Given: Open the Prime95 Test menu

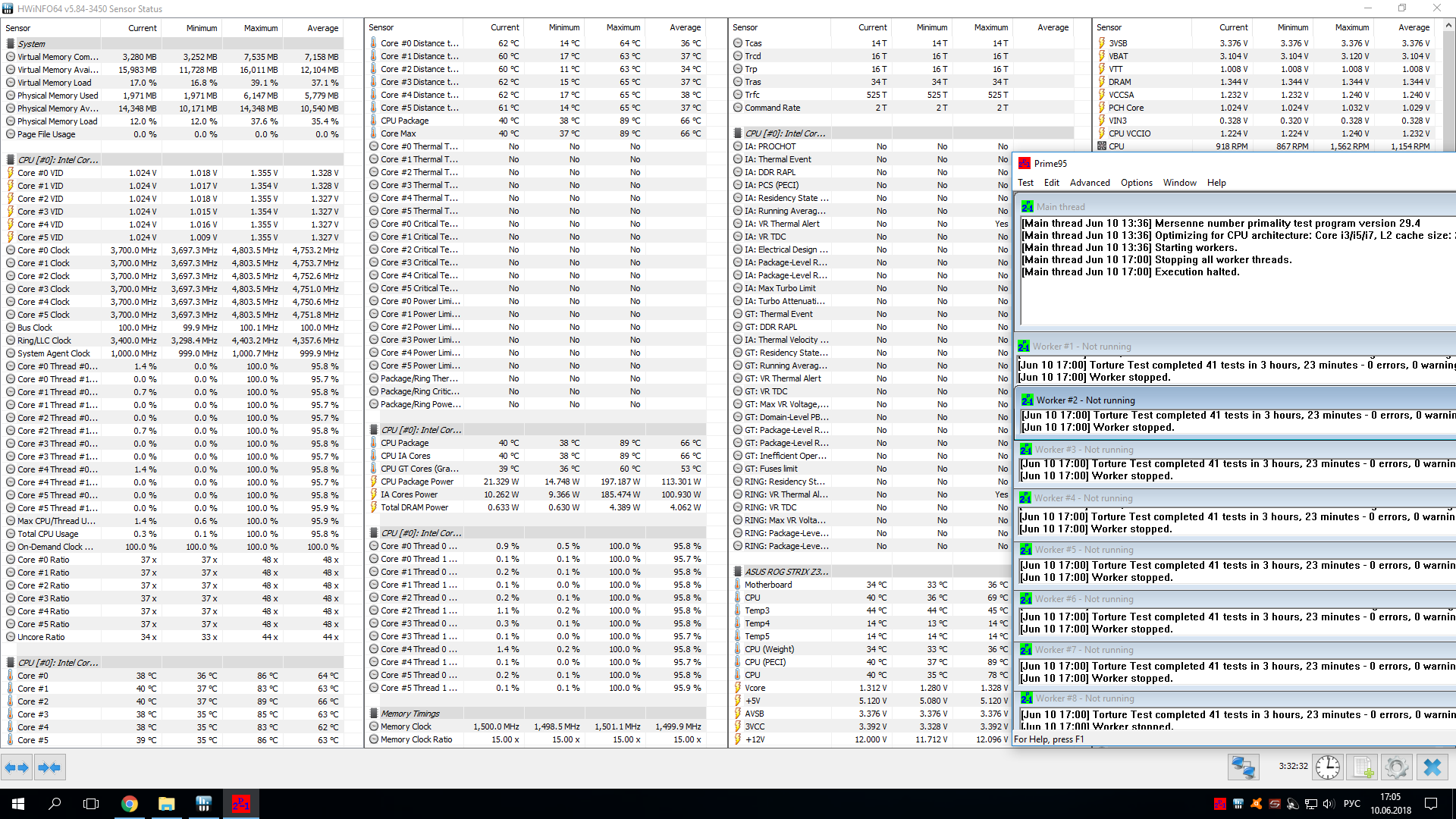Looking at the screenshot, I should [1025, 183].
